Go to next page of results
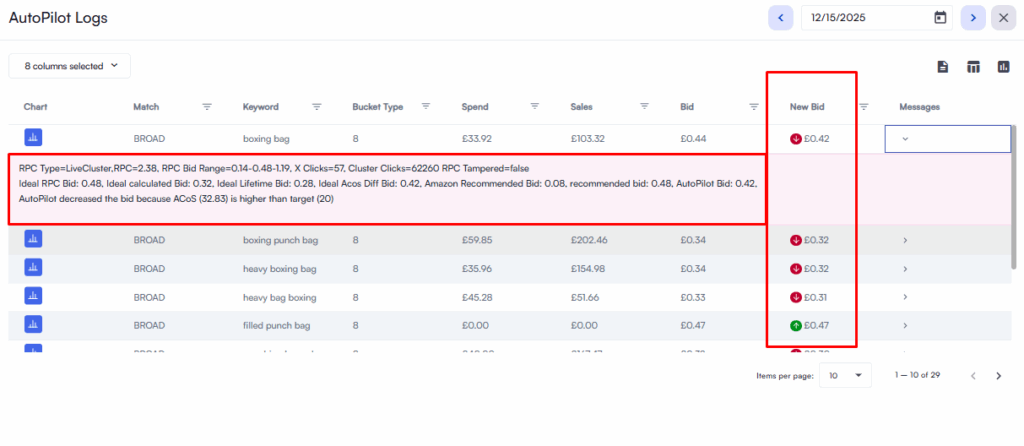This screenshot has width=1024, height=446. [997, 376]
